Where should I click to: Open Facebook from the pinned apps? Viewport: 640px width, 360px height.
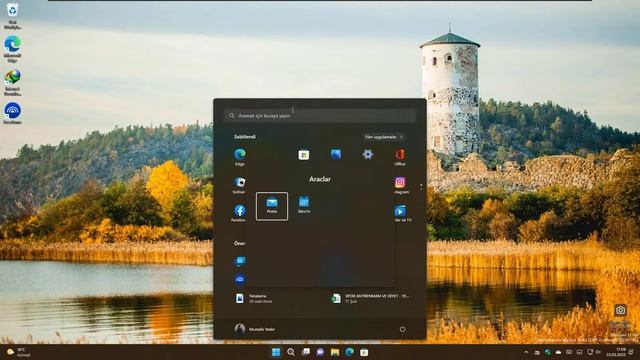pos(240,213)
